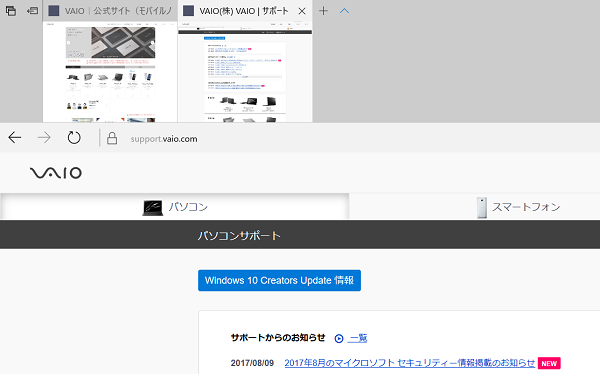Click the サポートからのお知らせ heading
This screenshot has width=600, height=374.
pos(278,338)
